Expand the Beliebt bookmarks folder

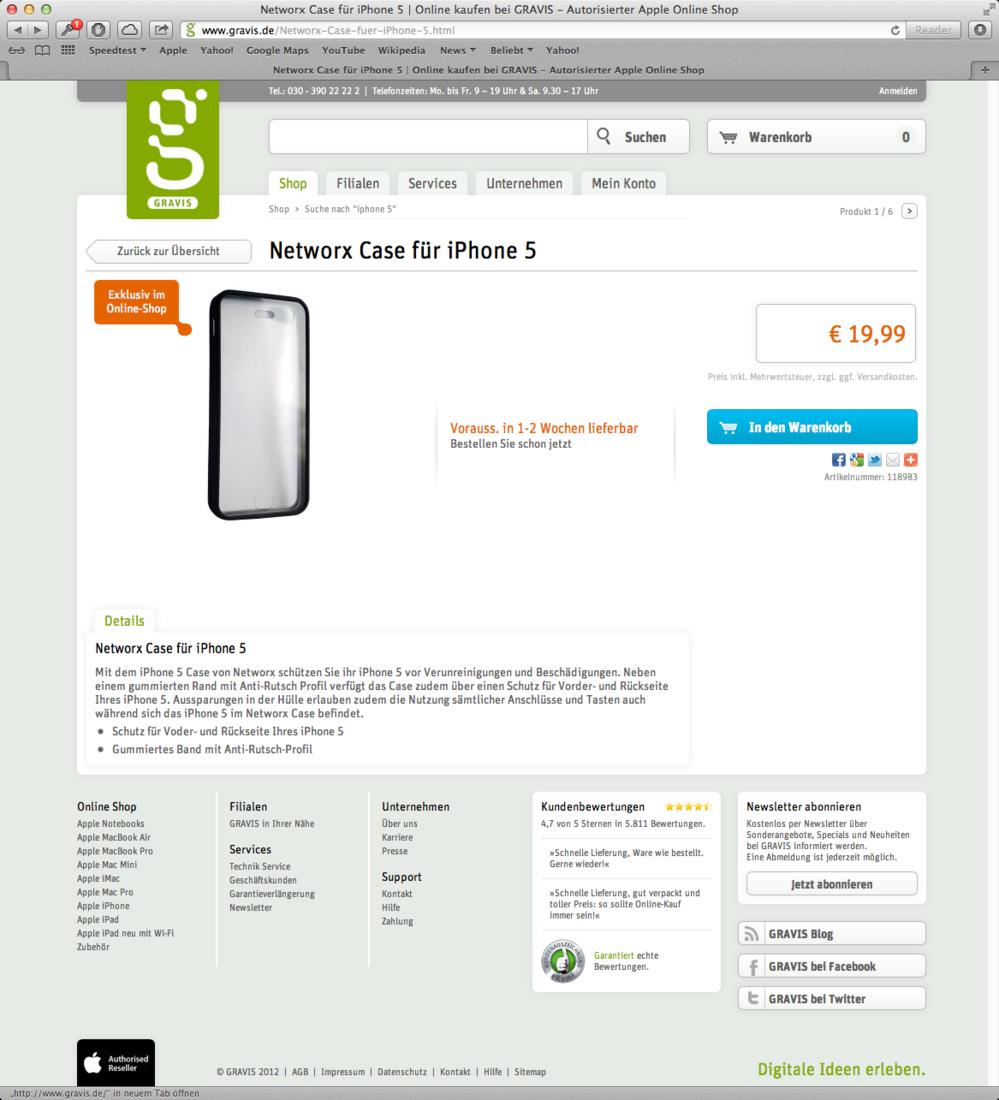[511, 50]
